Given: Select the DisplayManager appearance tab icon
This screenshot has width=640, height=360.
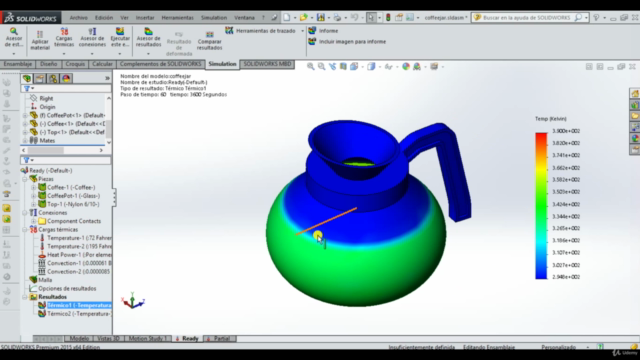Looking at the screenshot, I should (x=66, y=78).
